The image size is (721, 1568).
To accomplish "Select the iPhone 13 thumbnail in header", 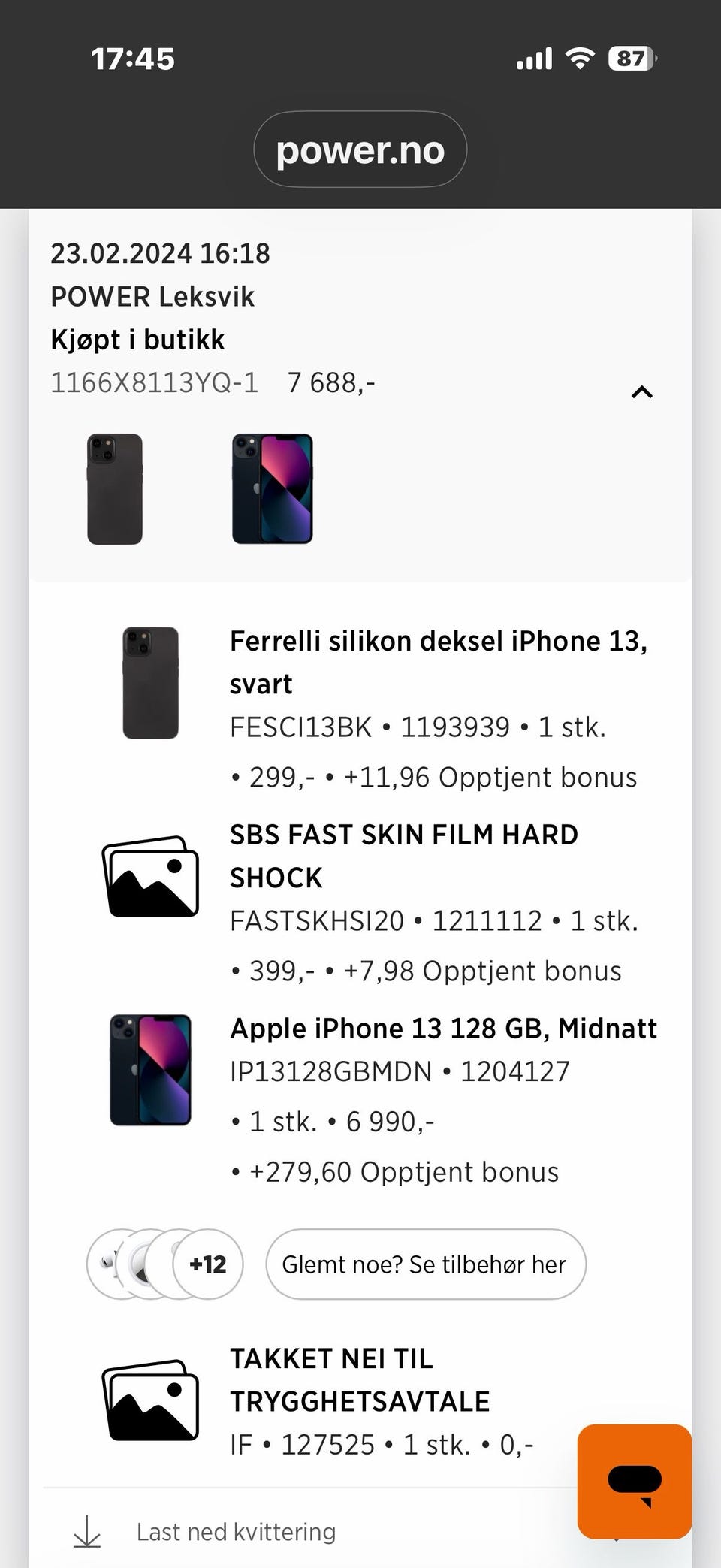I will [x=272, y=488].
